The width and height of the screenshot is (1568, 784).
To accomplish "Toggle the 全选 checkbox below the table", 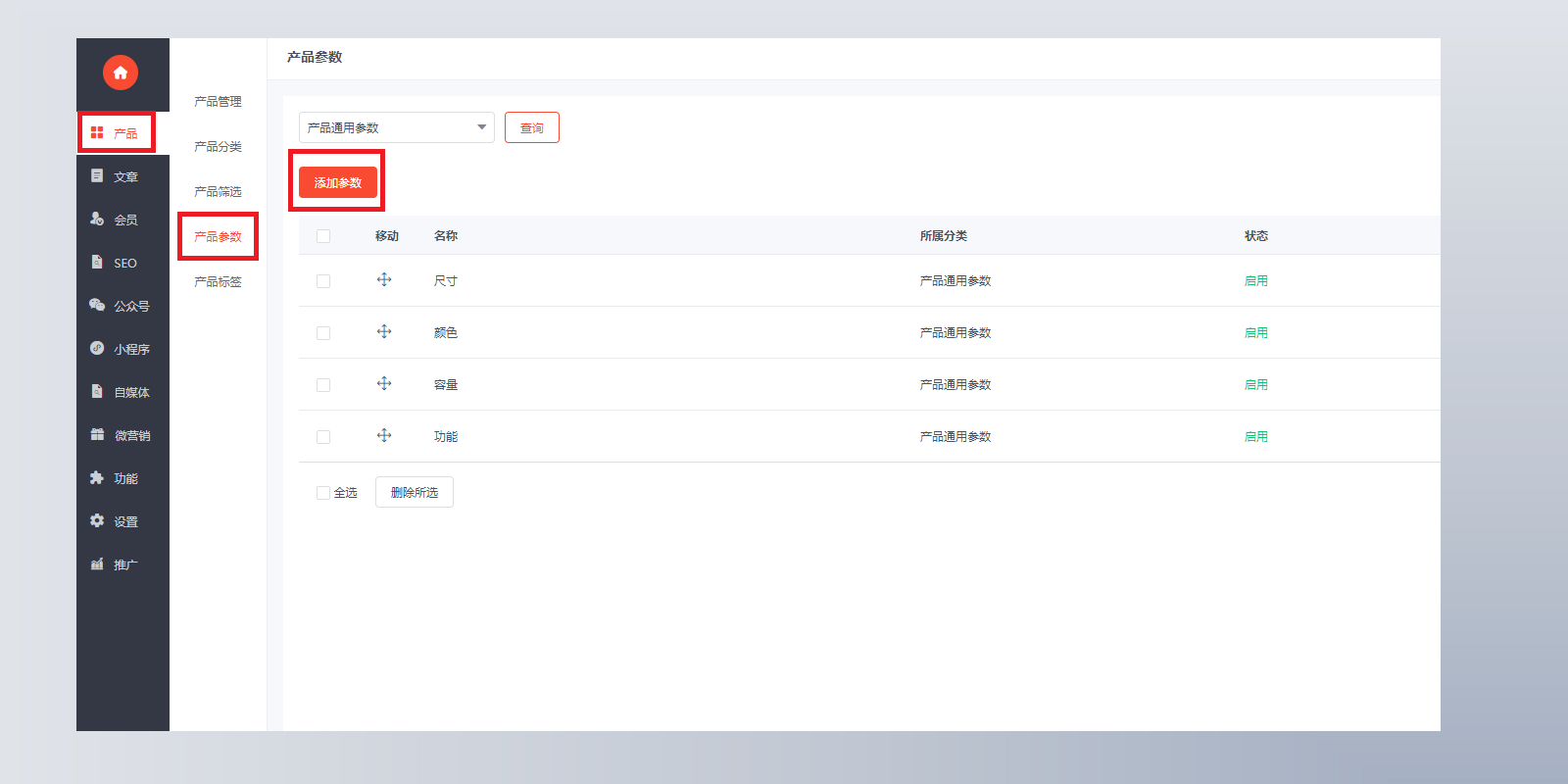I will pos(323,493).
